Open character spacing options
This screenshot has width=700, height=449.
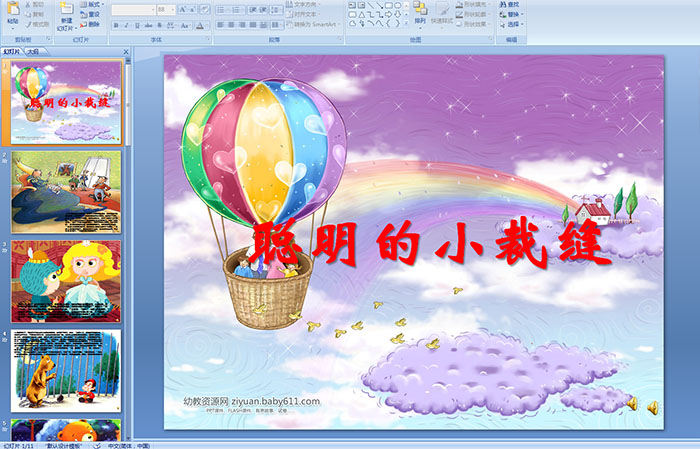coord(172,25)
